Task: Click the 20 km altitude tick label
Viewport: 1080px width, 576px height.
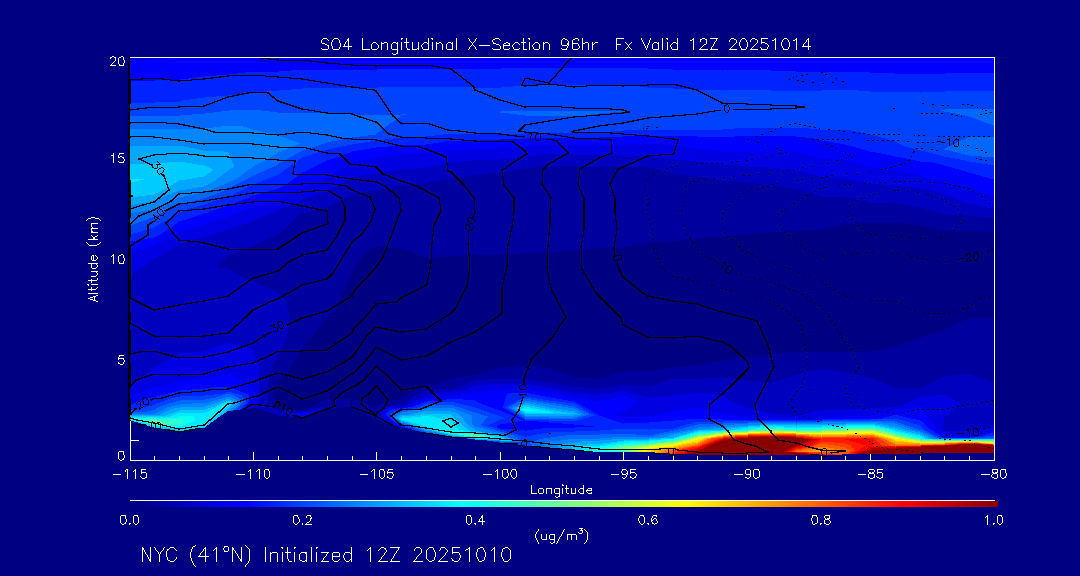Action: [x=115, y=61]
